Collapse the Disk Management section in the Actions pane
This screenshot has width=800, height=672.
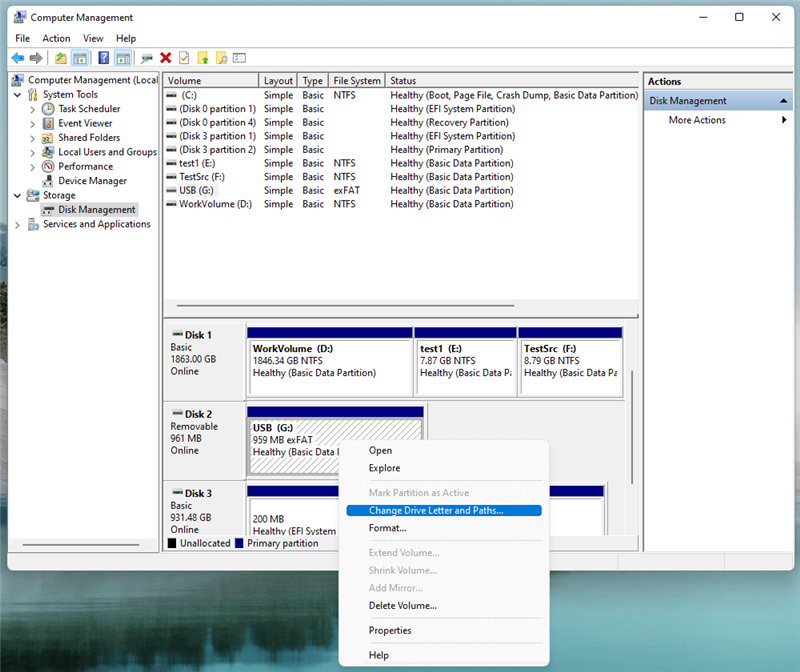783,100
